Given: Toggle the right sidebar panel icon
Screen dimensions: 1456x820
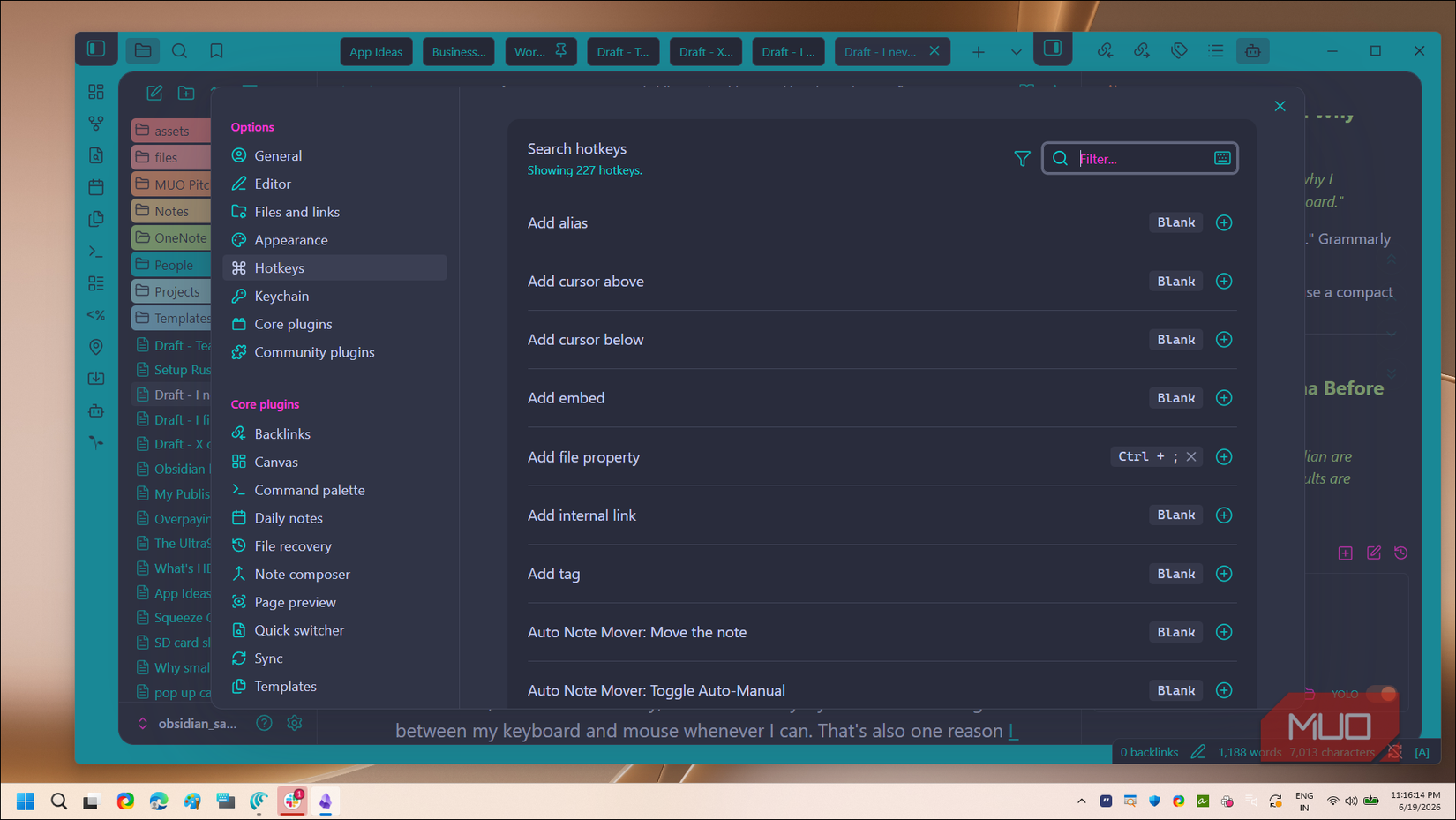Looking at the screenshot, I should tap(1053, 49).
